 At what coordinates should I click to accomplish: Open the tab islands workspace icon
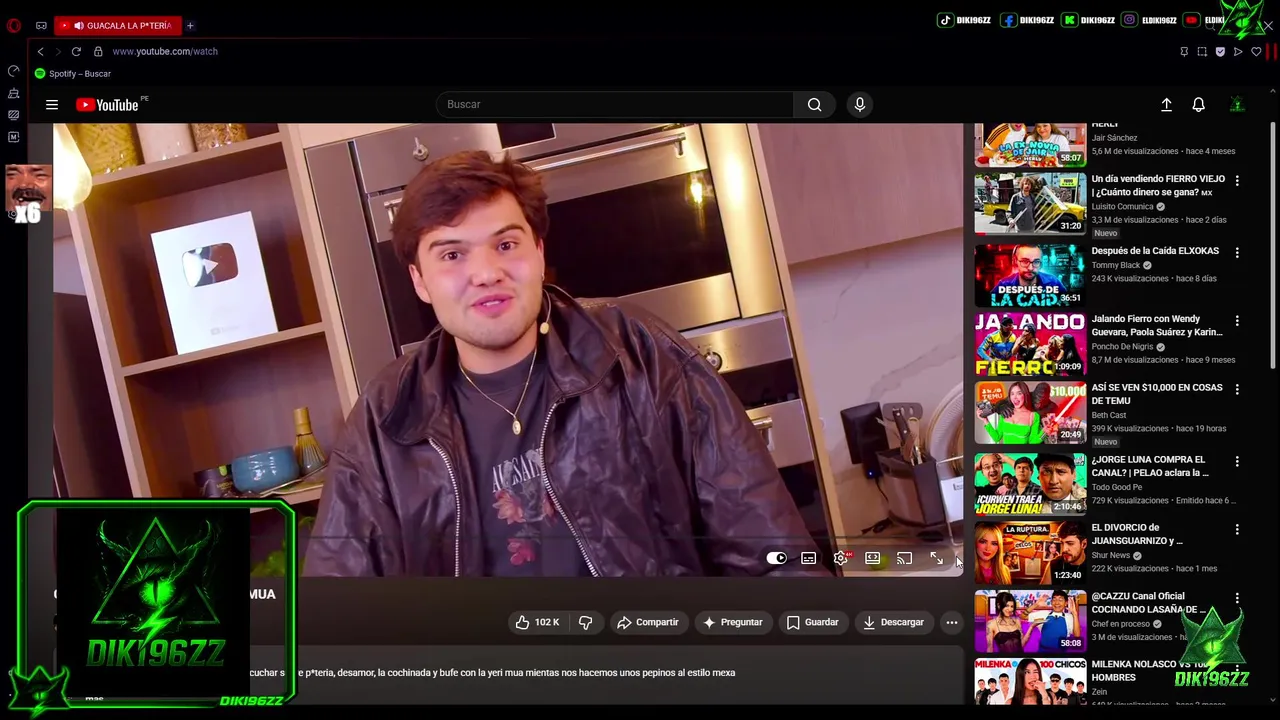tap(41, 25)
